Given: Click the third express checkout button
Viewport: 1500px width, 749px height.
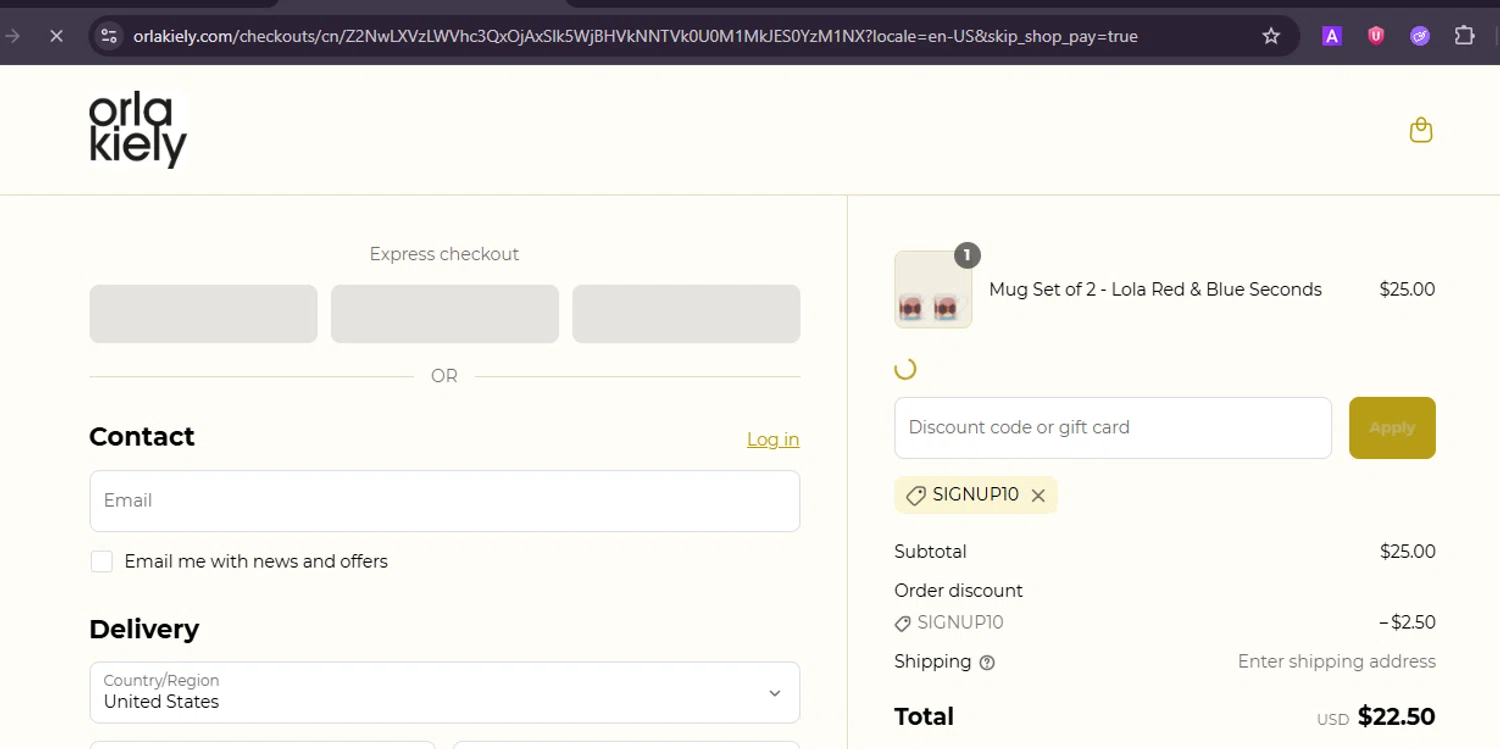Looking at the screenshot, I should point(686,314).
